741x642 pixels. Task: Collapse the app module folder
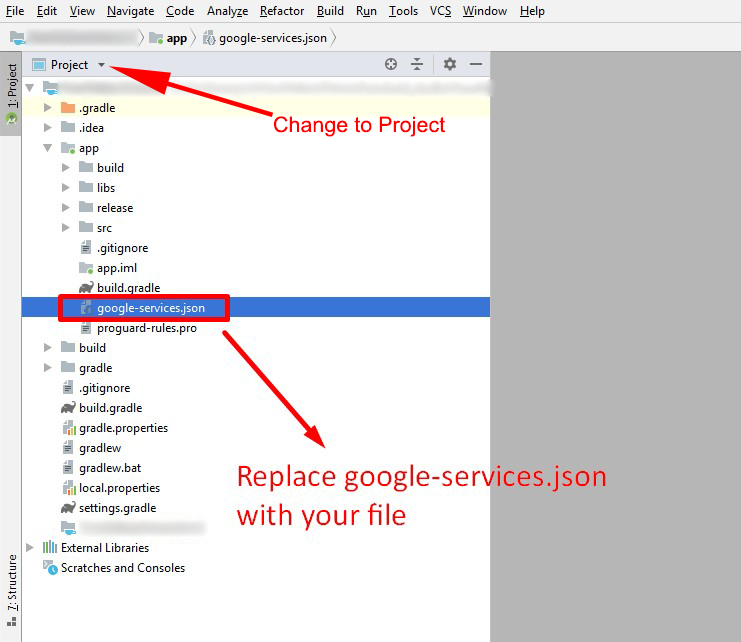tap(47, 148)
